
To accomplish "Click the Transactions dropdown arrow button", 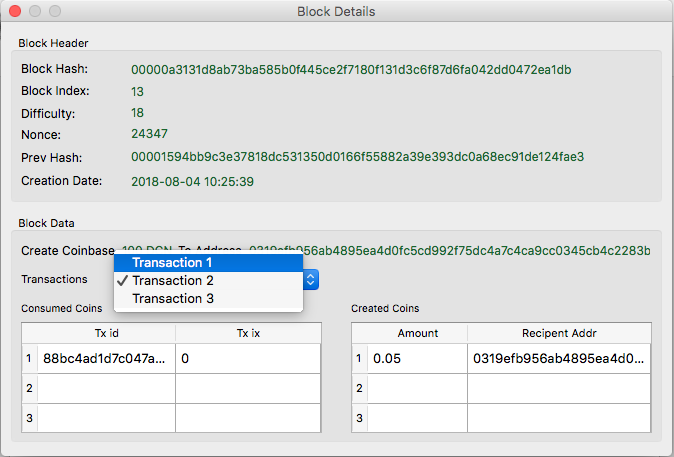I will (311, 280).
